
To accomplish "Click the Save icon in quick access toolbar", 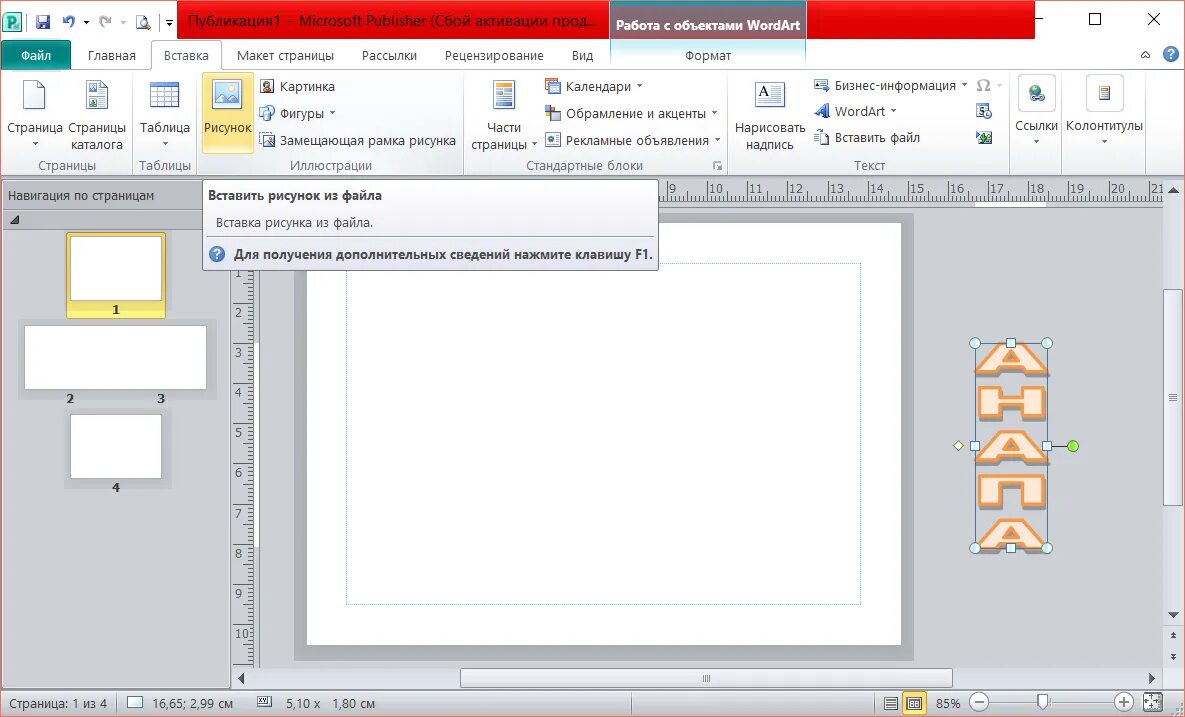I will point(42,21).
